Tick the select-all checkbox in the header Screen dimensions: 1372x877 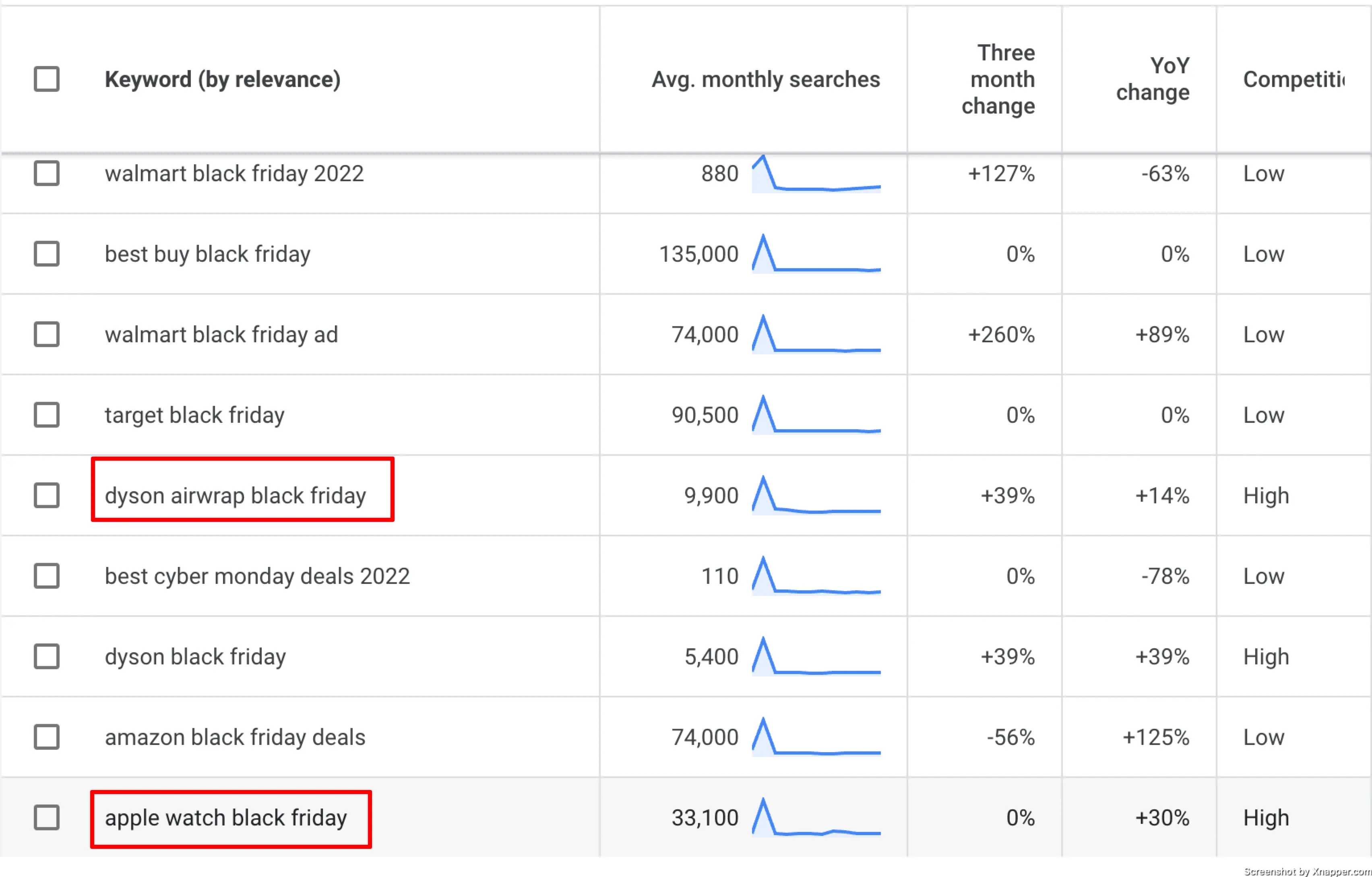pyautogui.click(x=47, y=79)
